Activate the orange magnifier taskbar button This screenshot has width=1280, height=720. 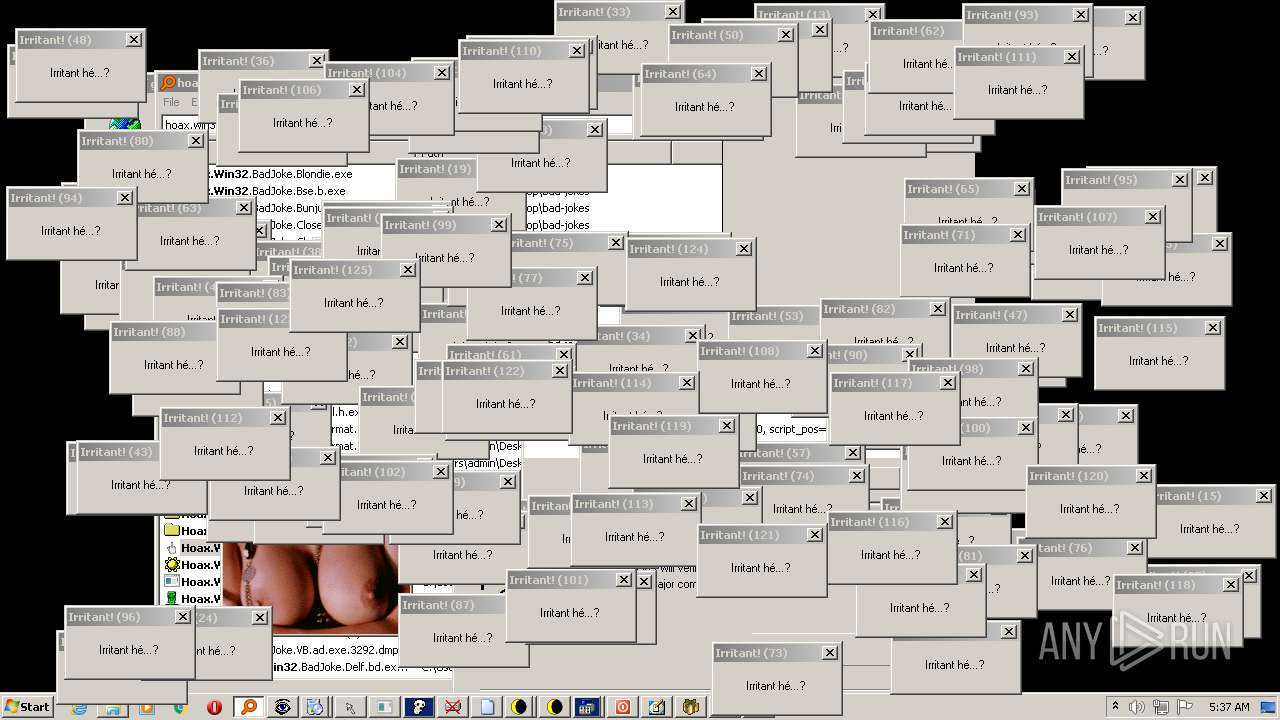(249, 707)
